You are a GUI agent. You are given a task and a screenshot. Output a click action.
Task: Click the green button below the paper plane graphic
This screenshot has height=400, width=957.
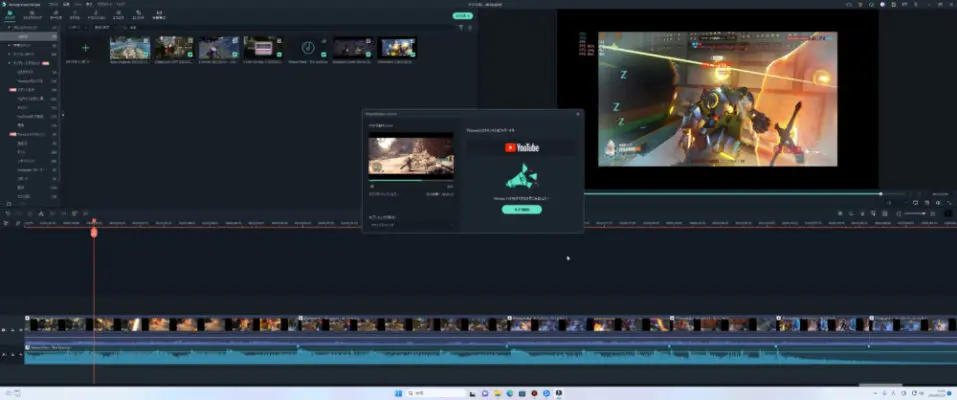pyautogui.click(x=522, y=209)
